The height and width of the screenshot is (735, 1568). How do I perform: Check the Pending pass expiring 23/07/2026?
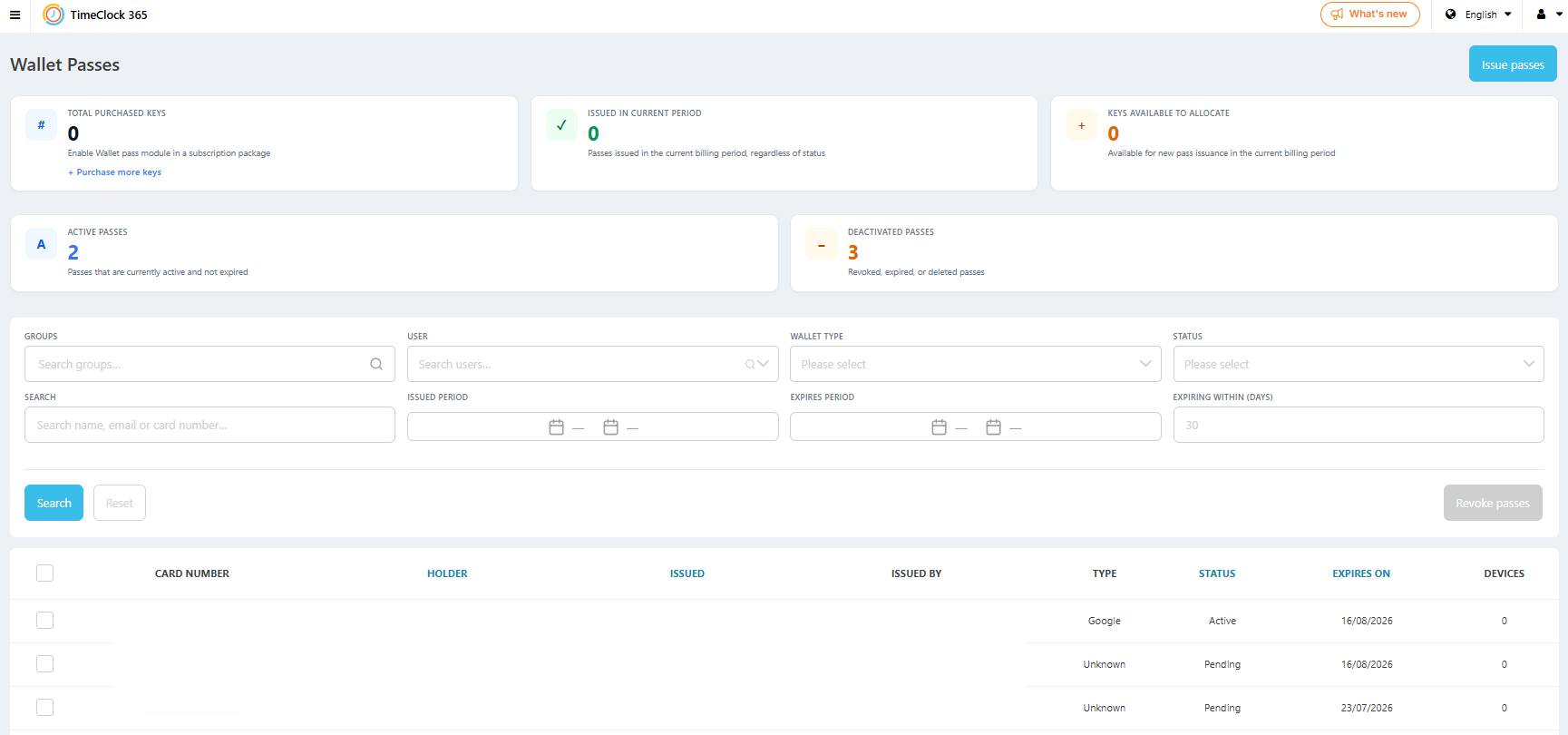pos(44,707)
